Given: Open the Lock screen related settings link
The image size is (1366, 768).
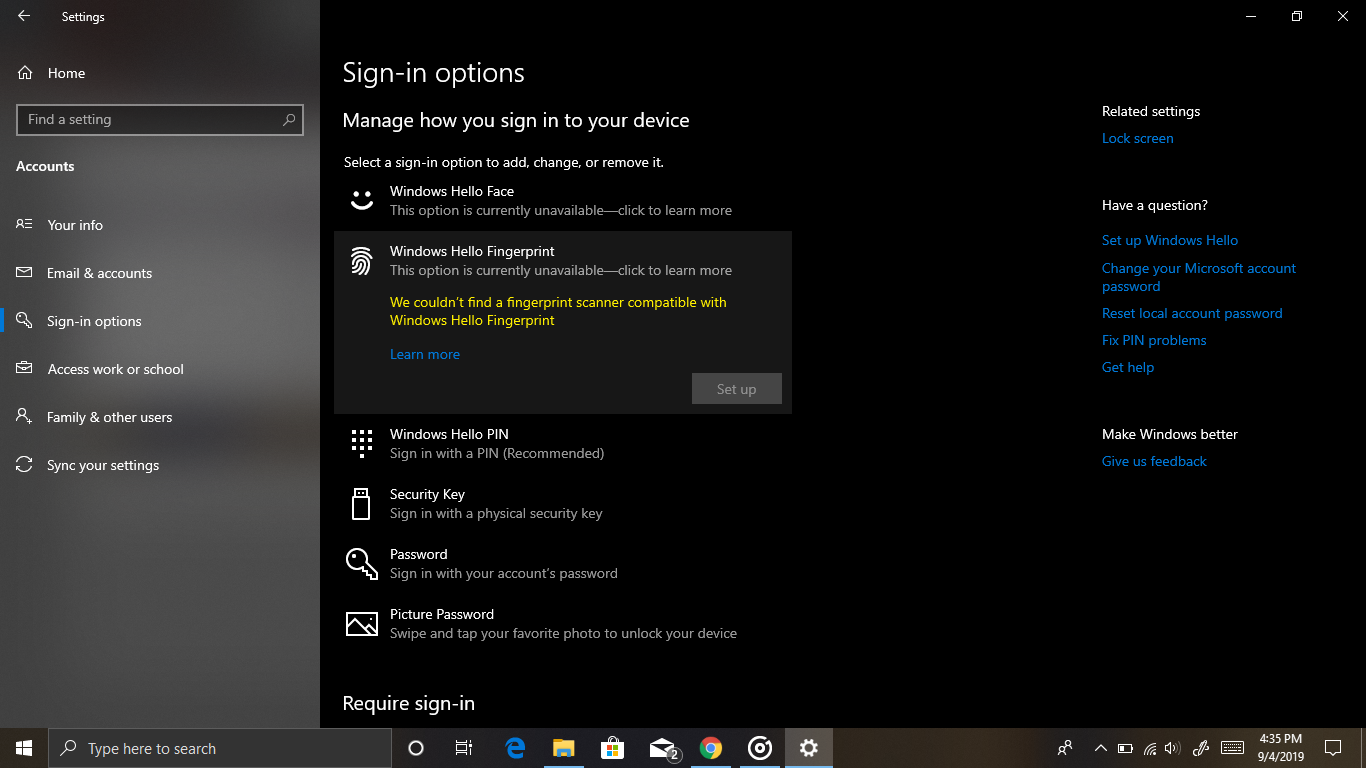Looking at the screenshot, I should click(x=1137, y=138).
